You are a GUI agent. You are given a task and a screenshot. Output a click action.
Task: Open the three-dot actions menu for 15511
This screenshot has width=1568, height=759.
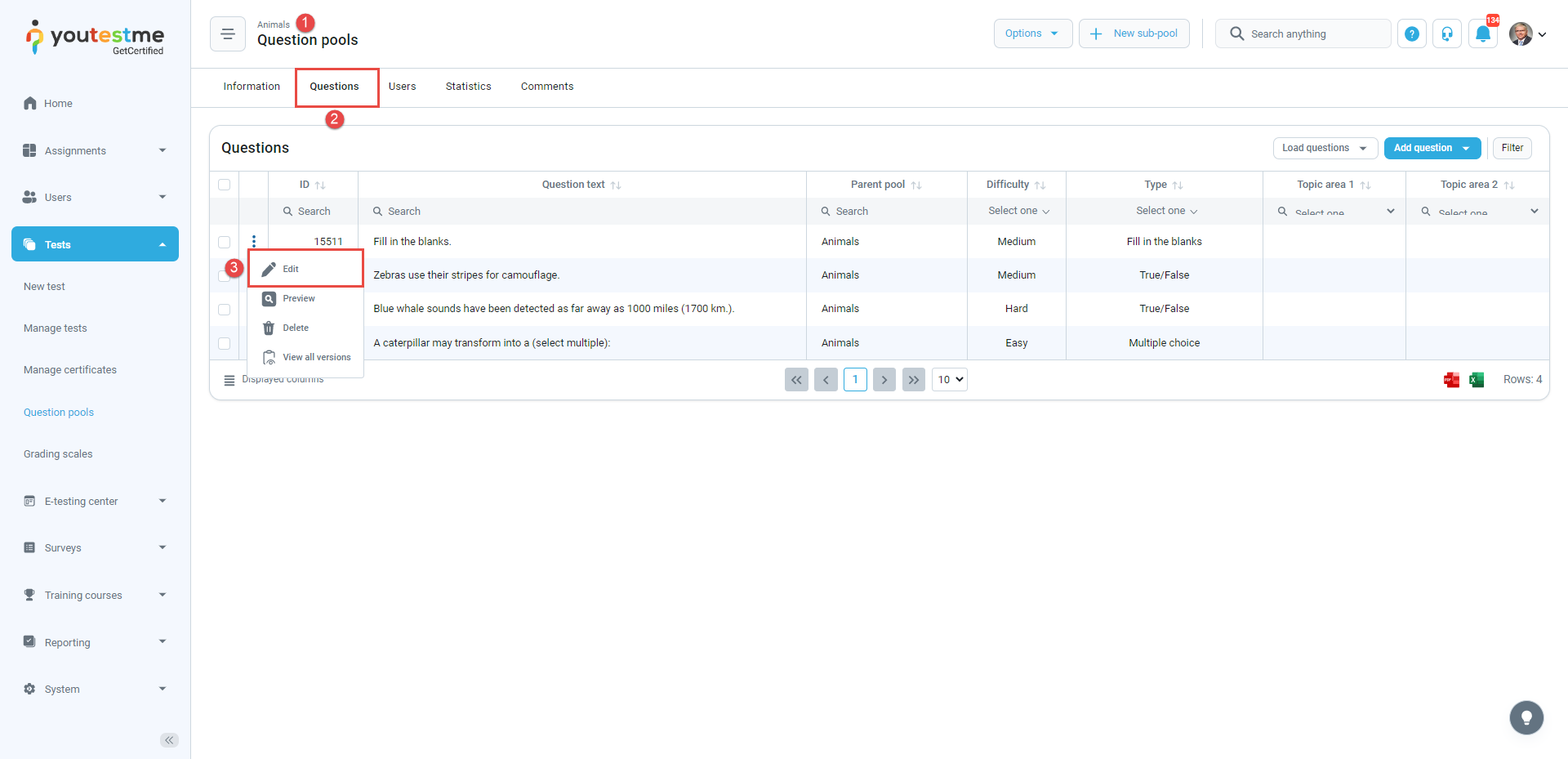[254, 241]
